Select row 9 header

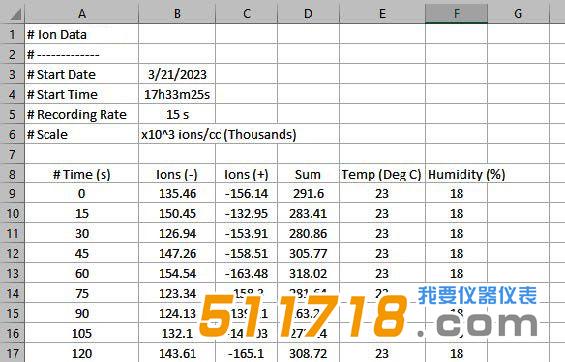[12, 193]
